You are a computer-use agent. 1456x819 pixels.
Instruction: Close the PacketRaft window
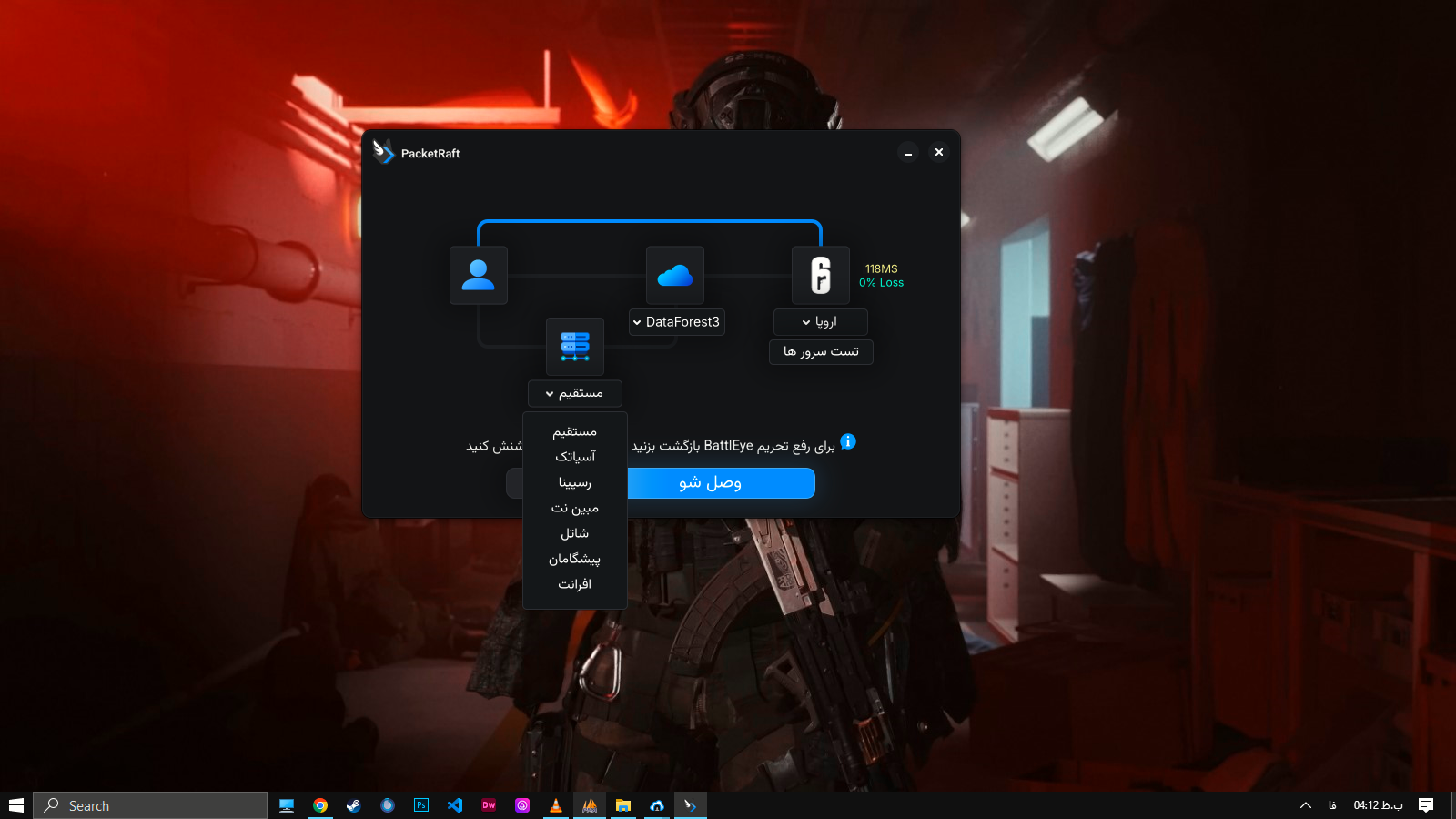(939, 153)
